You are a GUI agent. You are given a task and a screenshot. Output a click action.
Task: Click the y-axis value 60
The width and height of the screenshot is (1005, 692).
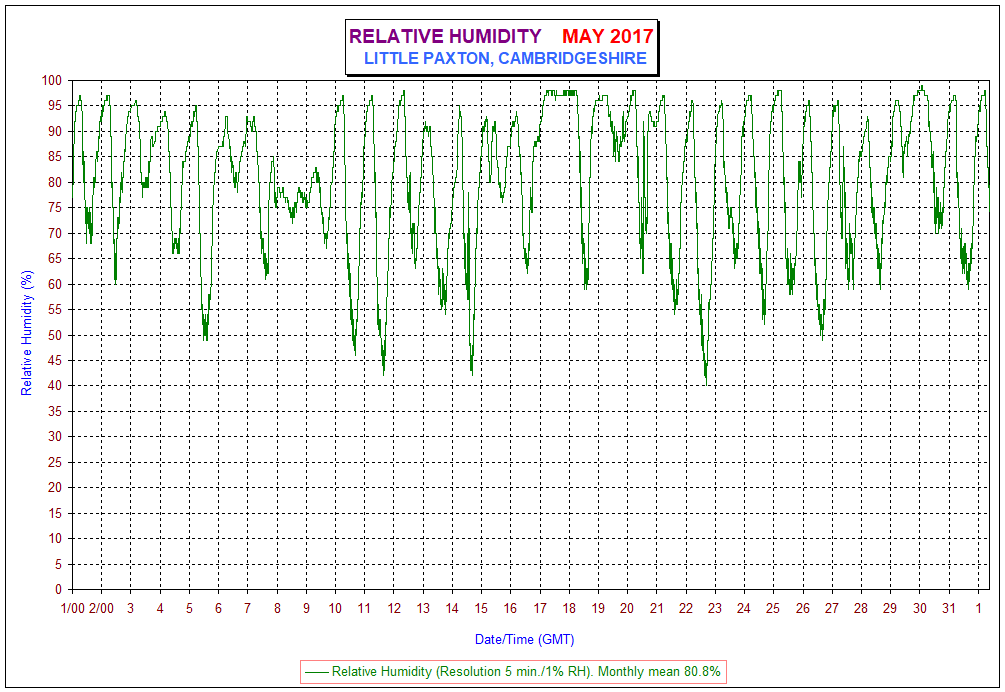(x=55, y=284)
